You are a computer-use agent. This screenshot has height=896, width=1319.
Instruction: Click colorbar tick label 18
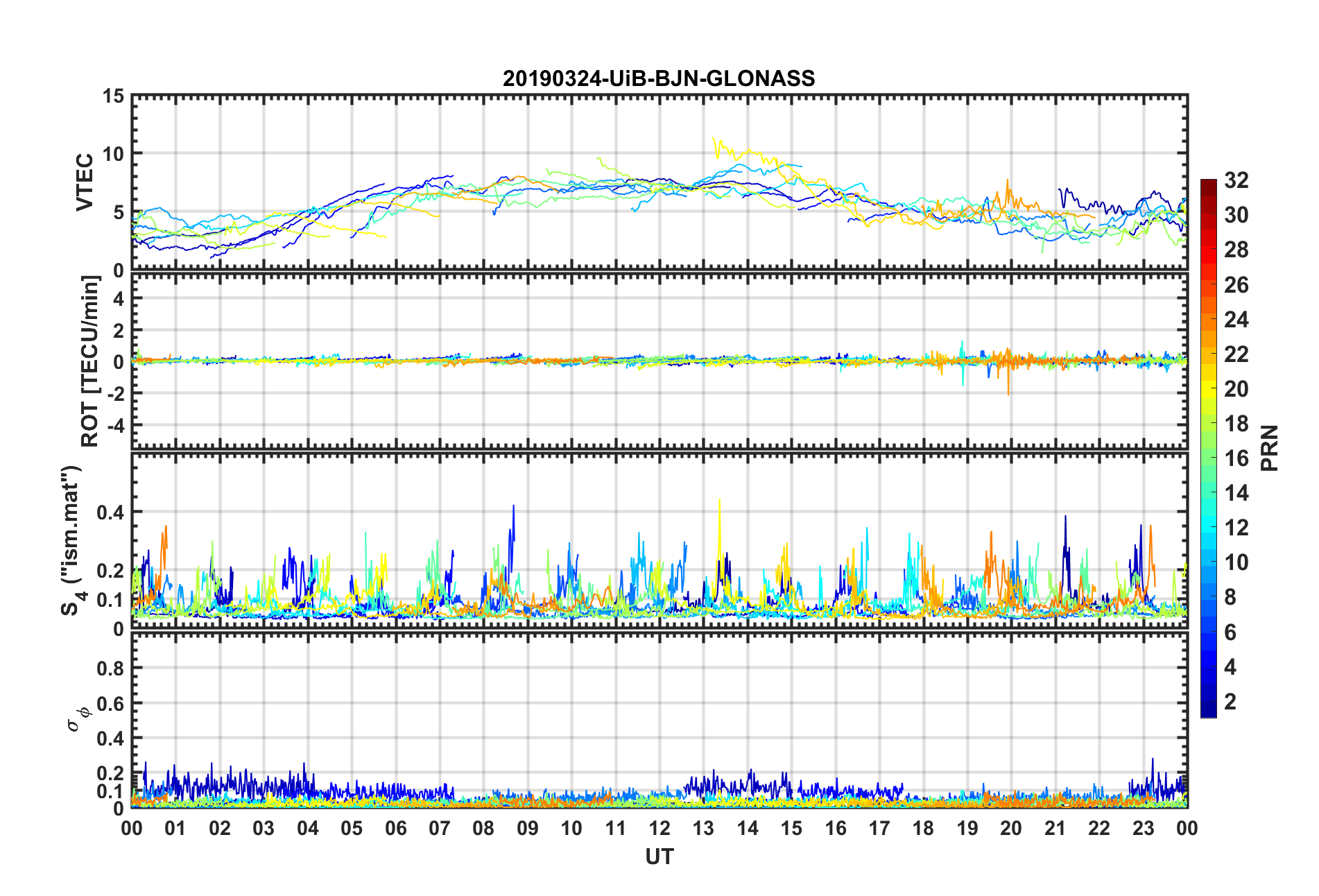[1236, 423]
